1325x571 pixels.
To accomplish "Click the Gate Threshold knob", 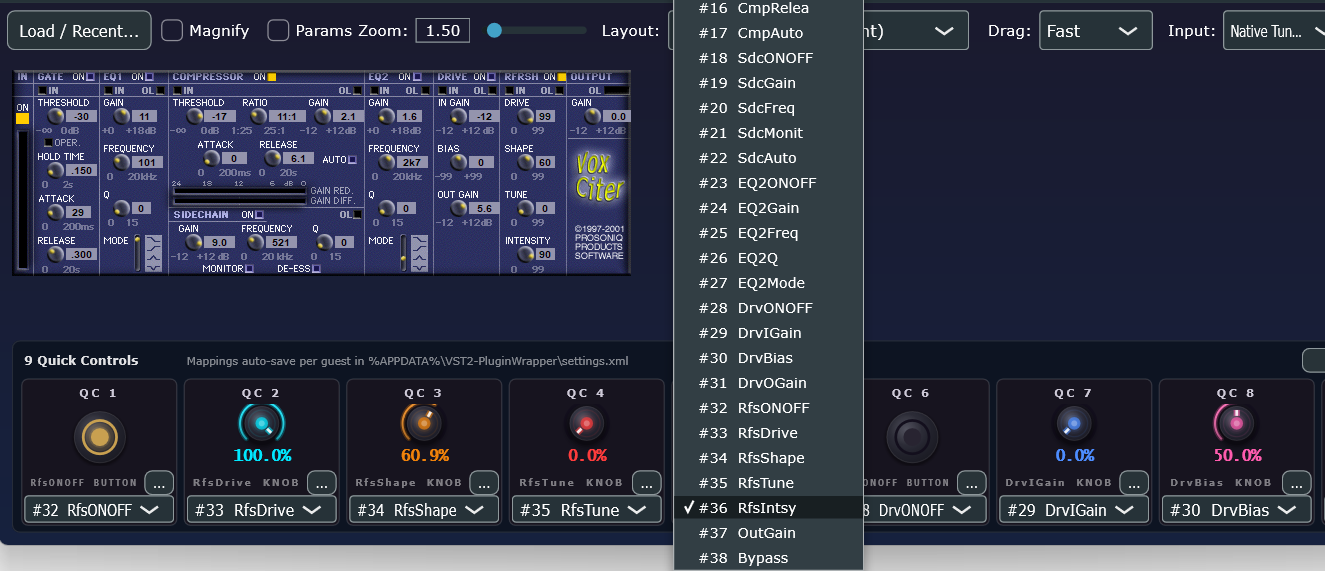I will [55, 117].
